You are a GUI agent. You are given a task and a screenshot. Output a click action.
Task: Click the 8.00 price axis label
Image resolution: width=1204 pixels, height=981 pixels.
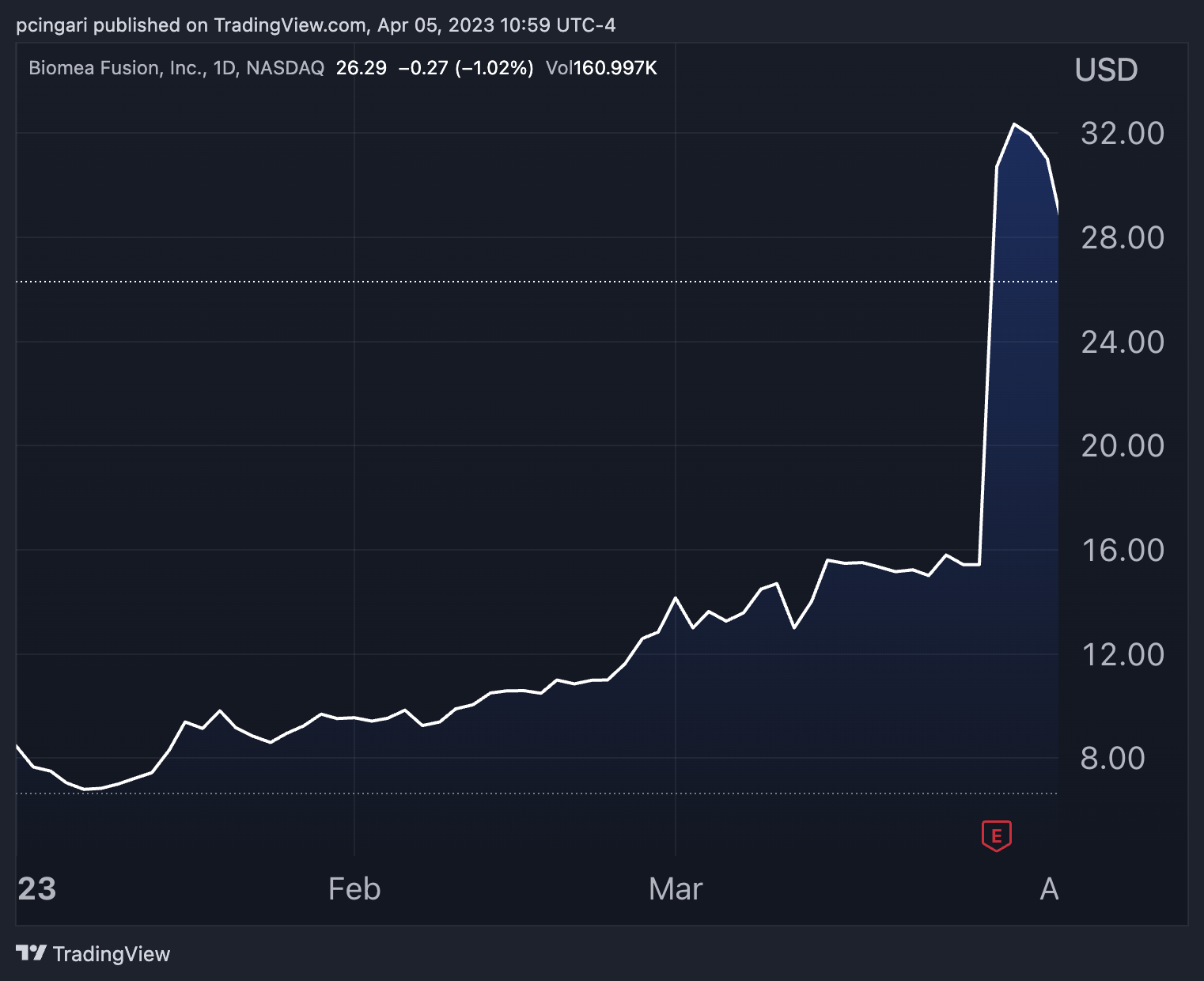click(x=1112, y=758)
